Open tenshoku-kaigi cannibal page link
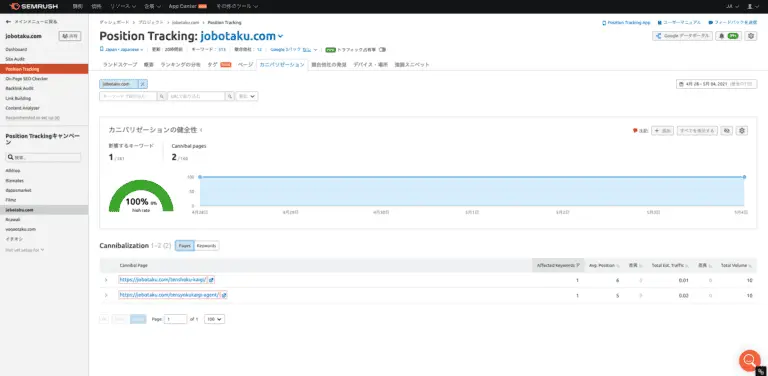The image size is (768, 376). [x=163, y=280]
